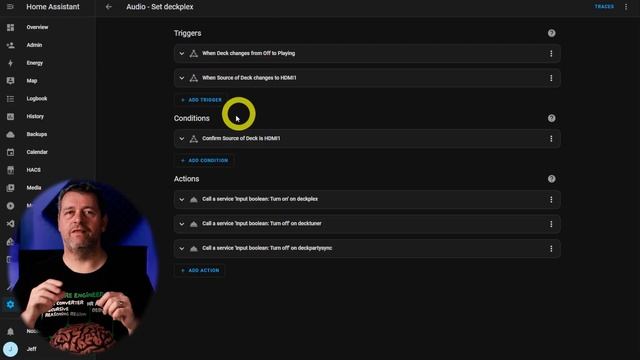Expand 'Confirm Source of Deck is HDMI1' condition

[x=182, y=139]
